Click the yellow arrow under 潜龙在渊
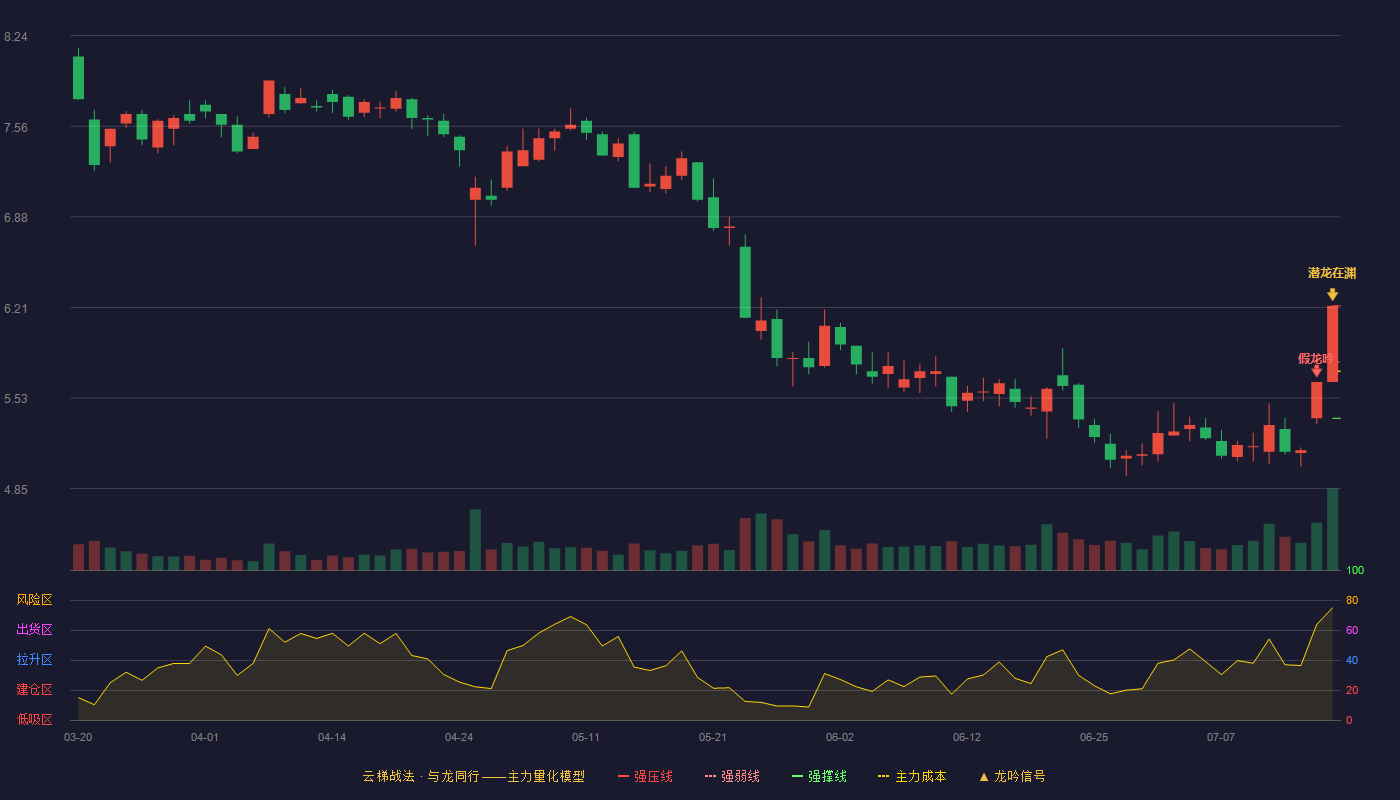 point(1332,294)
